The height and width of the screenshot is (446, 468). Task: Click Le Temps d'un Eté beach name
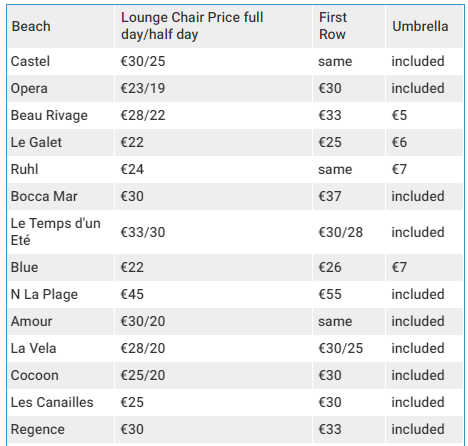tap(56, 232)
